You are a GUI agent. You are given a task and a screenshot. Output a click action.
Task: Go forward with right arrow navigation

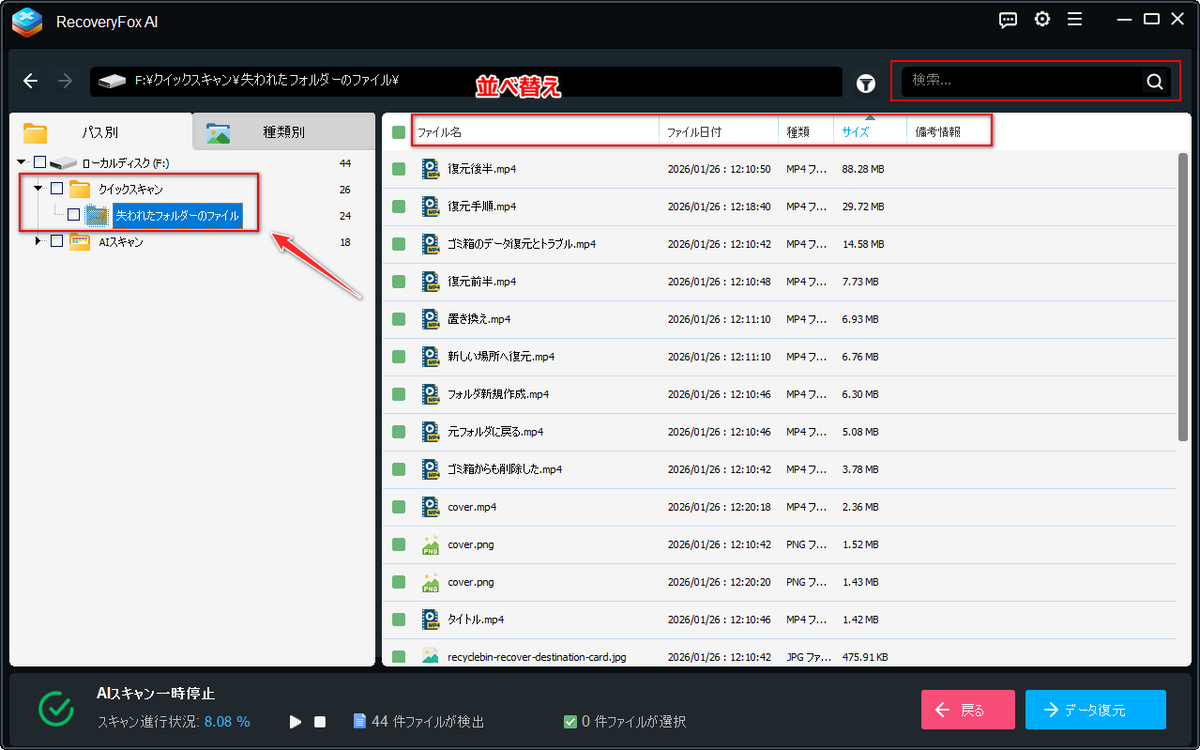(x=65, y=81)
